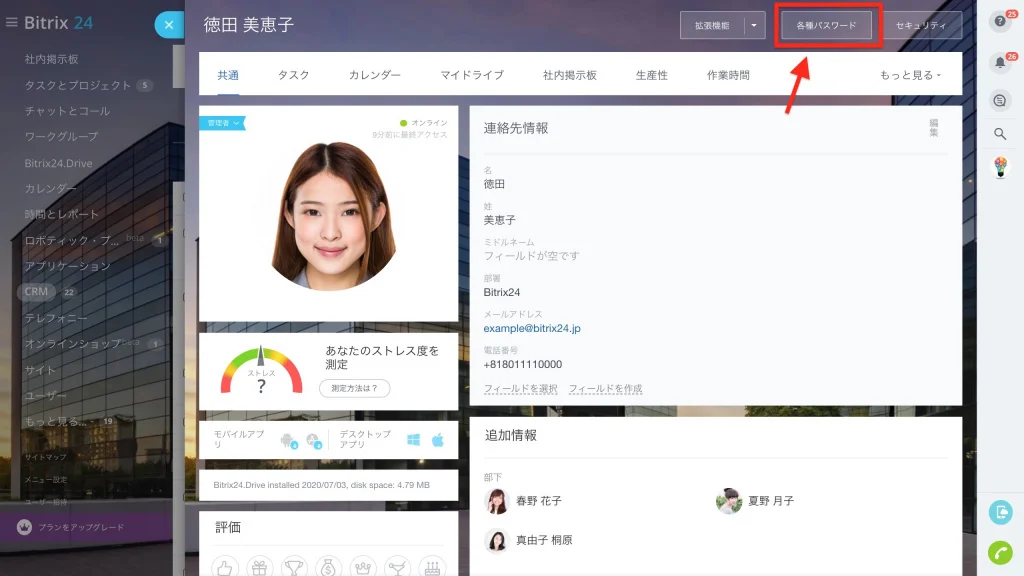Screen dimensions: 1024x576
Task: Click the thumbs-up rating icon
Action: pos(225,568)
